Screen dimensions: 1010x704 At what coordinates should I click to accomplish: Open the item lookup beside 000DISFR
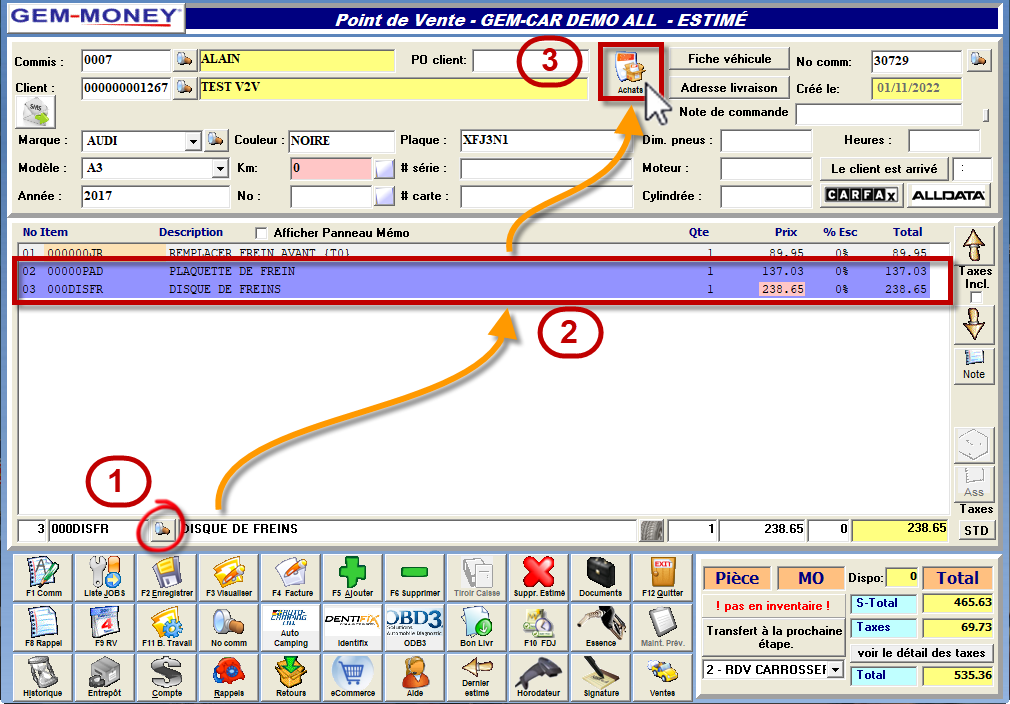click(162, 529)
